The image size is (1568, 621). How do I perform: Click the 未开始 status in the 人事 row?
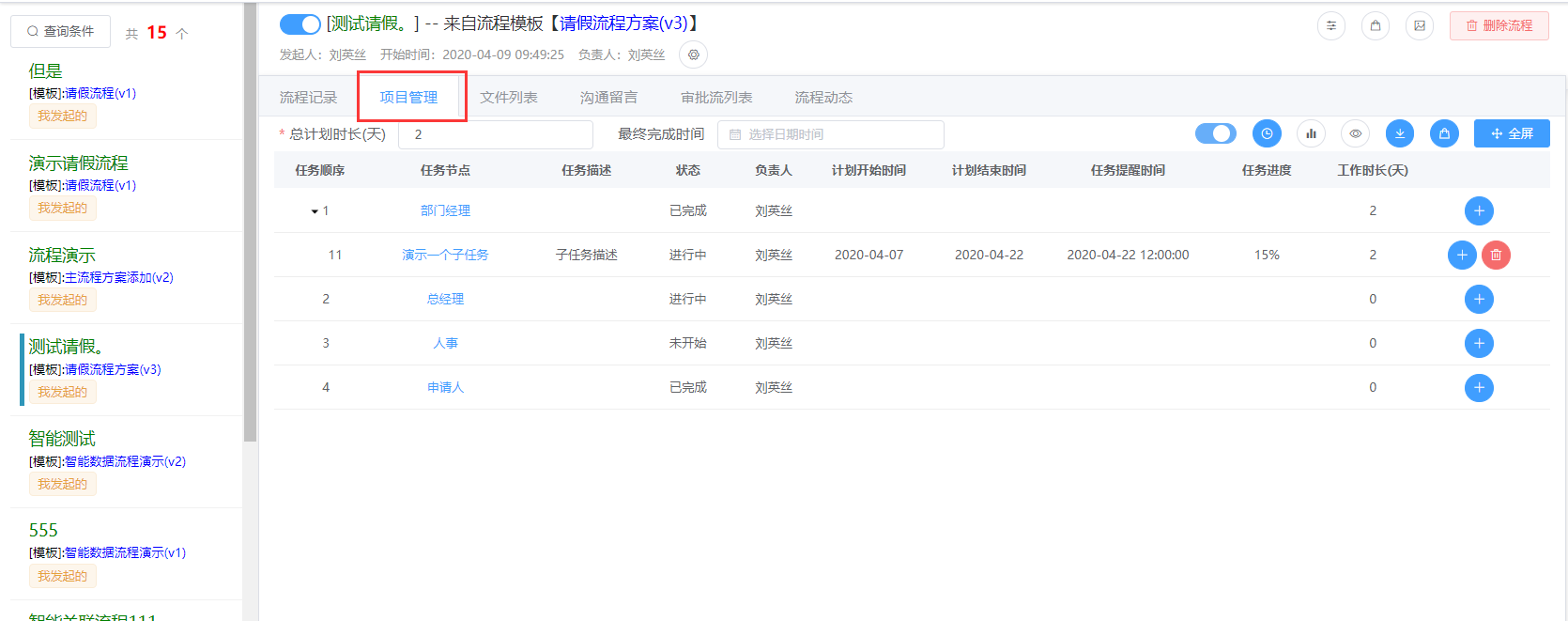687,343
